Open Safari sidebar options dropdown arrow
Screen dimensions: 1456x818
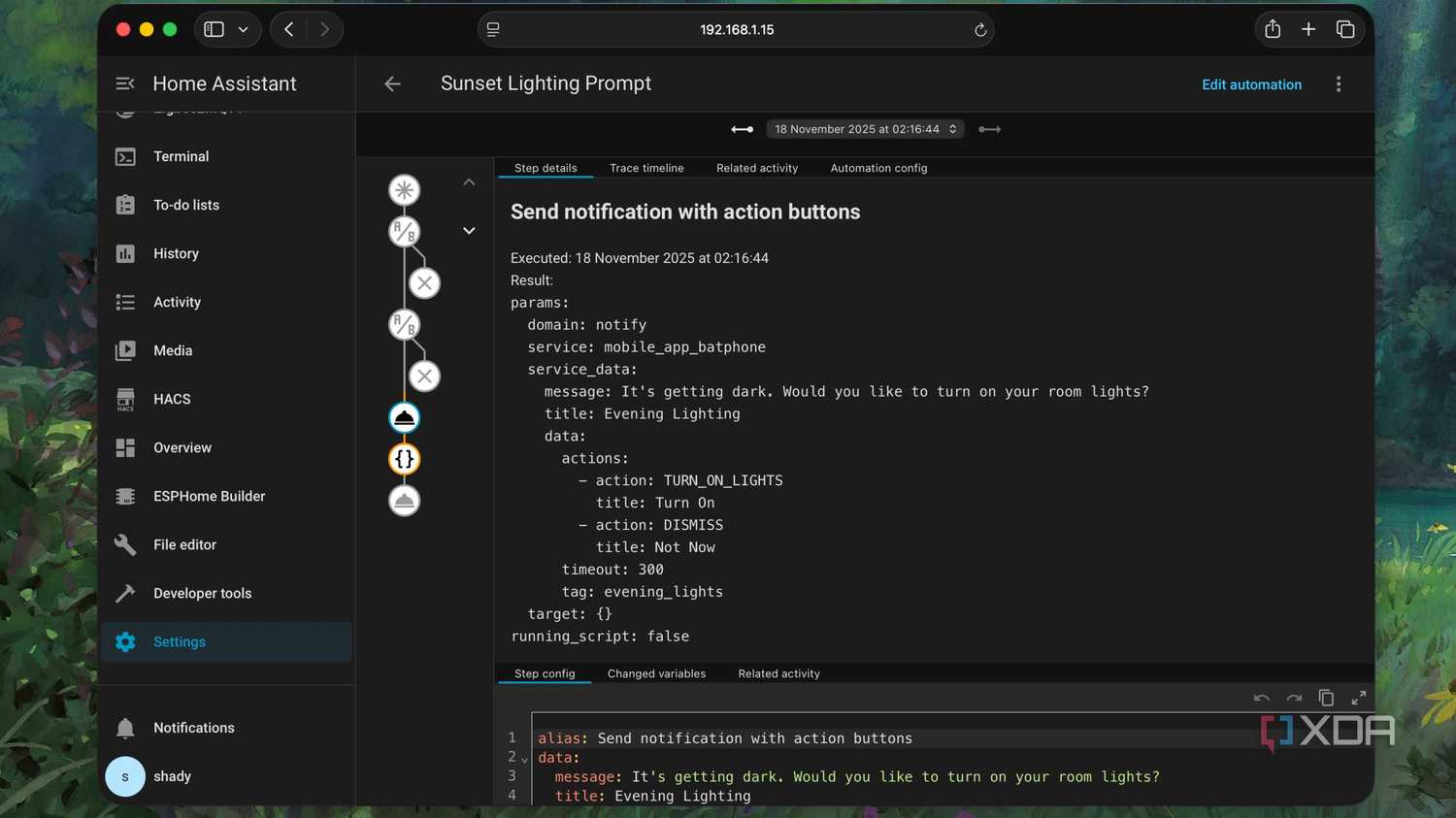tap(244, 30)
